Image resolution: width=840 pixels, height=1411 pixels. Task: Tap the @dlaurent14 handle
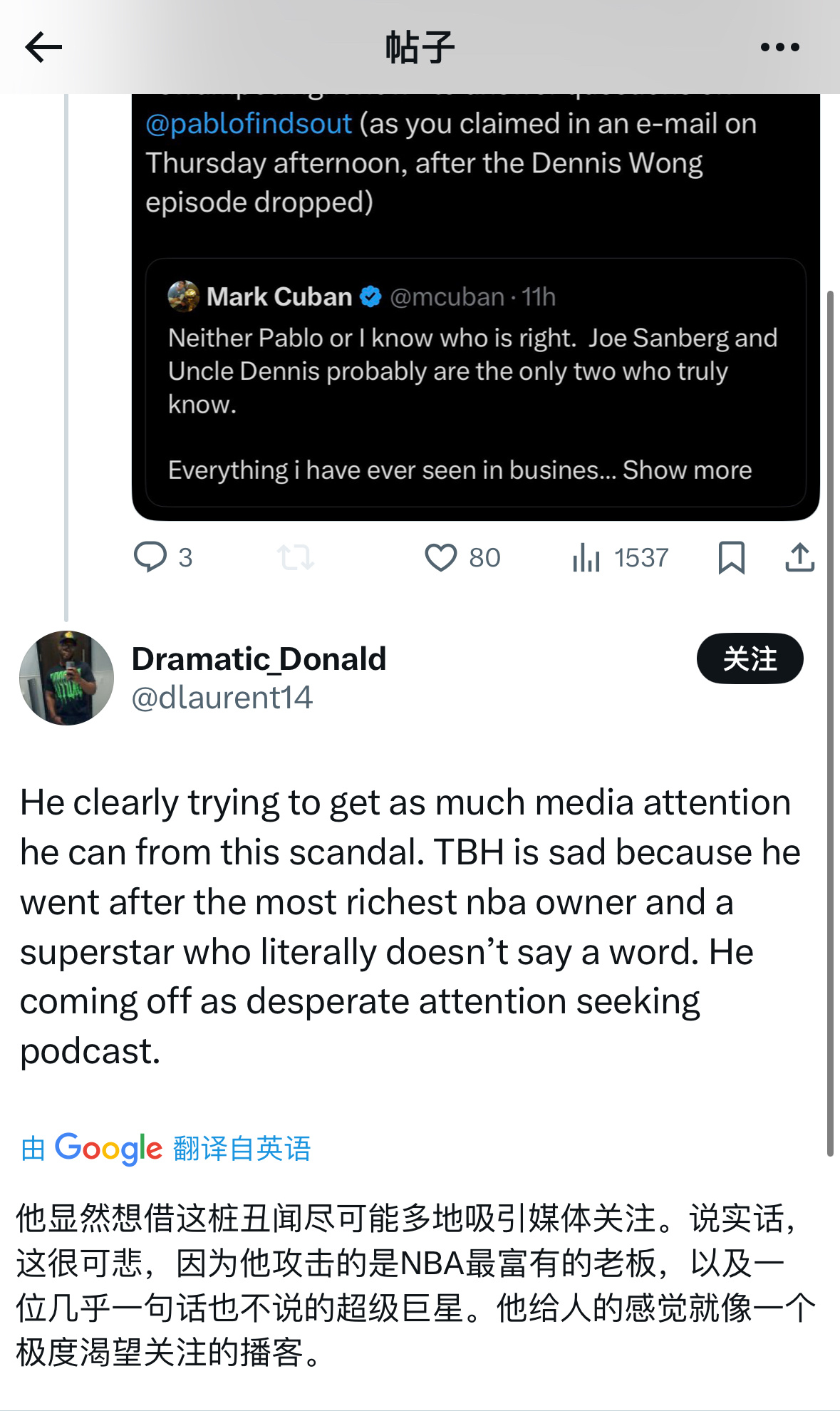(x=222, y=698)
